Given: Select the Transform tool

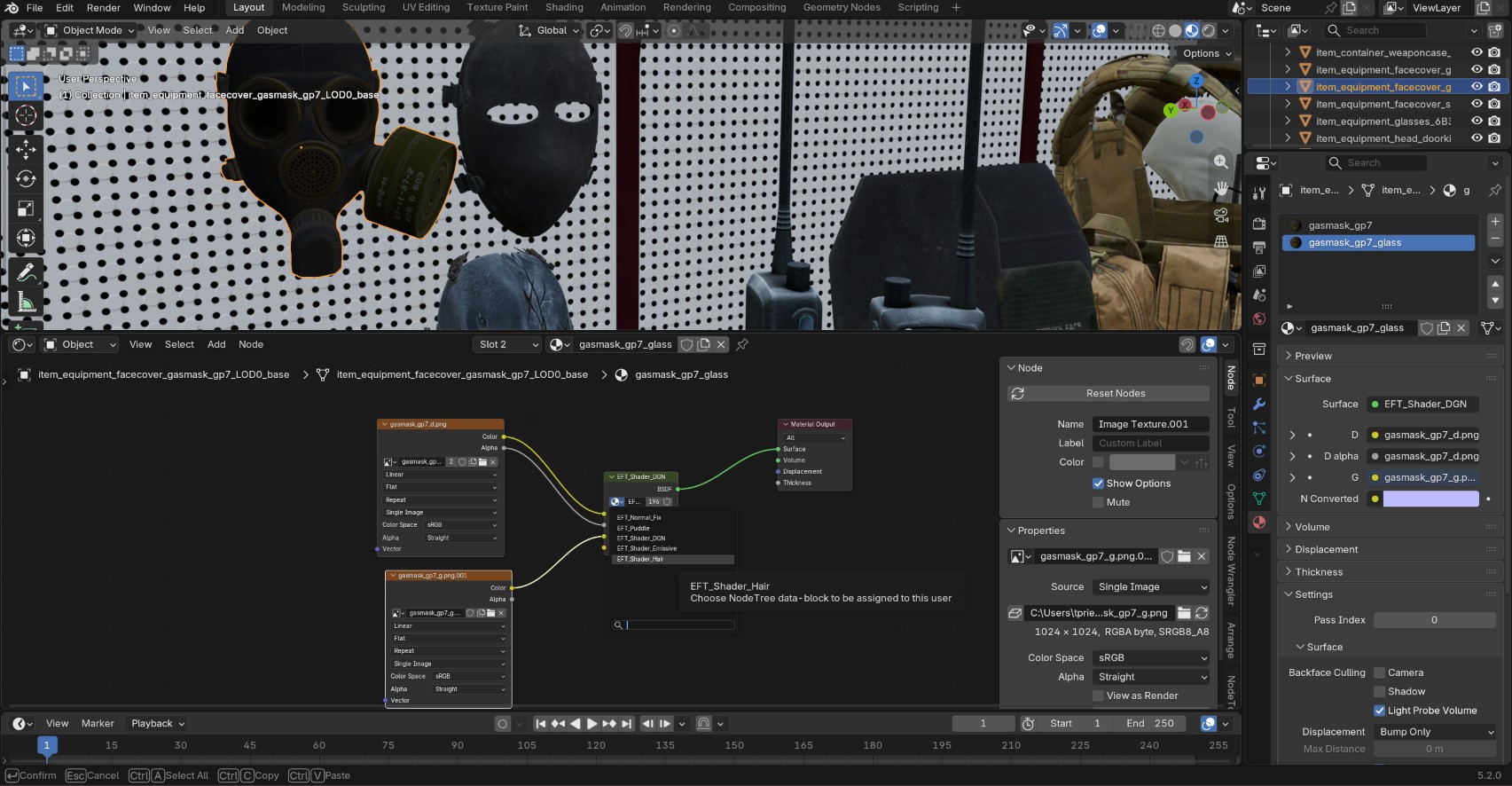Looking at the screenshot, I should (26, 238).
